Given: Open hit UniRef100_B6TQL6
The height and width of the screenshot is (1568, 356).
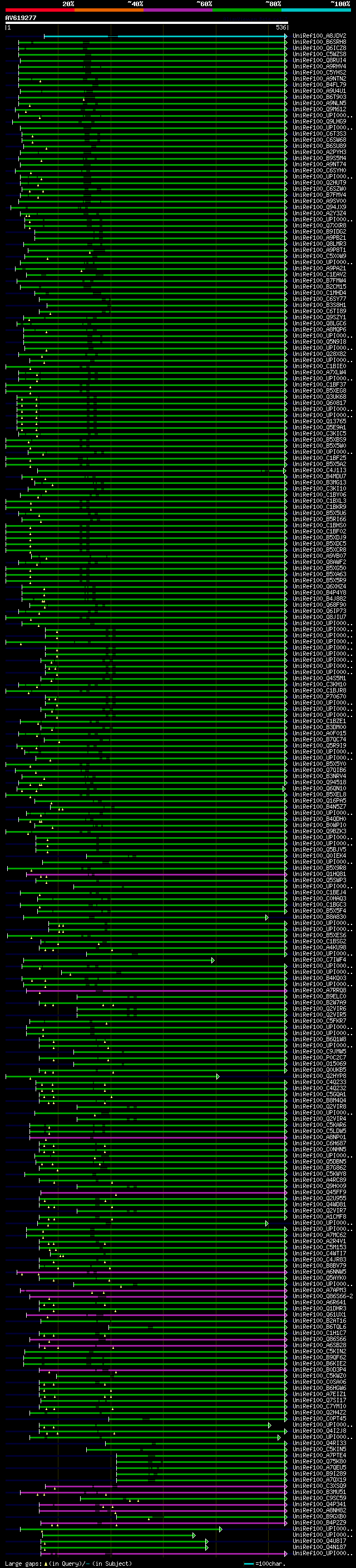Looking at the screenshot, I should click(319, 1327).
